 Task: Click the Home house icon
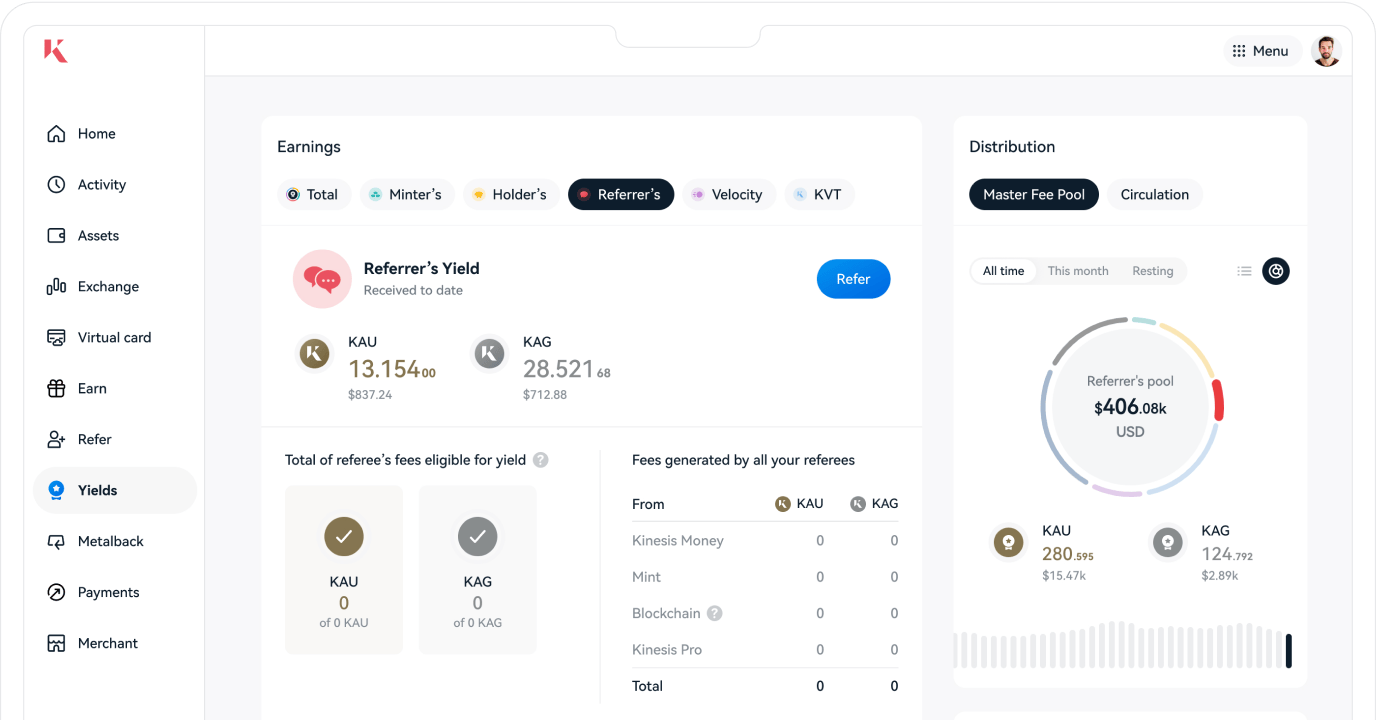[x=56, y=134]
